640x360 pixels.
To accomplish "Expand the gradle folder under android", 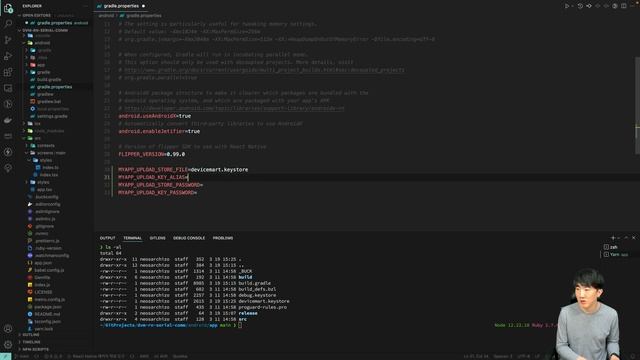I will tap(43, 72).
